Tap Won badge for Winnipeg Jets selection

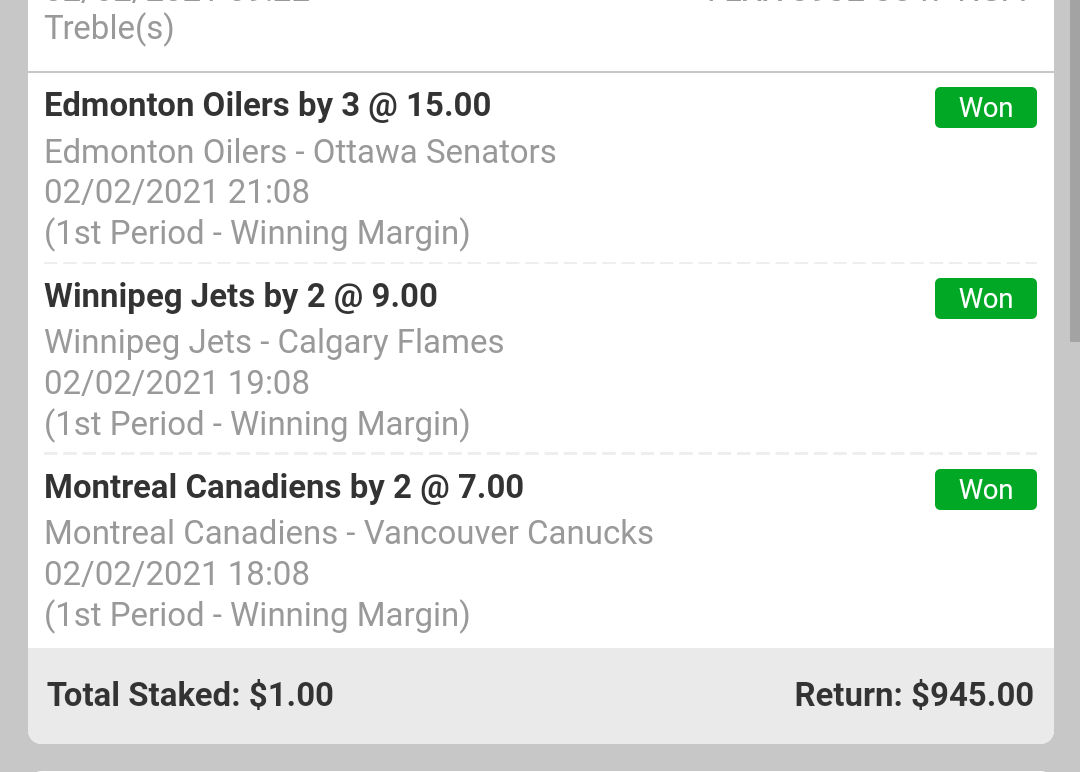point(985,299)
